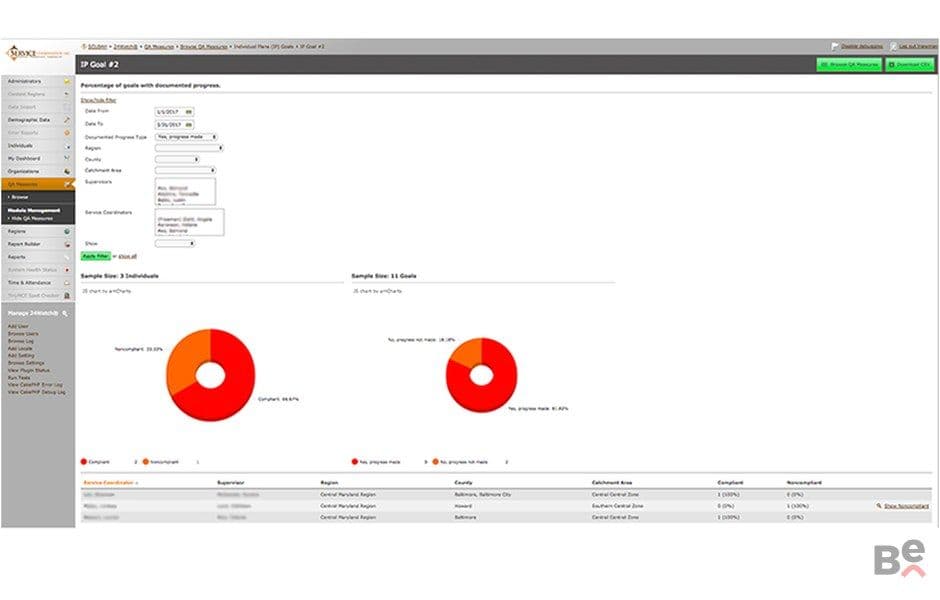Click the Download CSV button
Screen dimensions: 940x600
[x=910, y=64]
